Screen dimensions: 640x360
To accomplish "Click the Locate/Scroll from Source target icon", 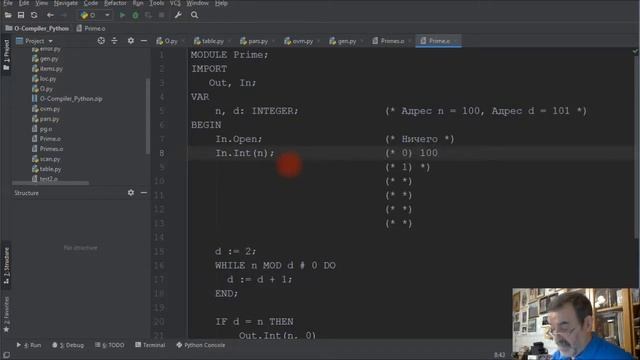I will click(x=101, y=41).
